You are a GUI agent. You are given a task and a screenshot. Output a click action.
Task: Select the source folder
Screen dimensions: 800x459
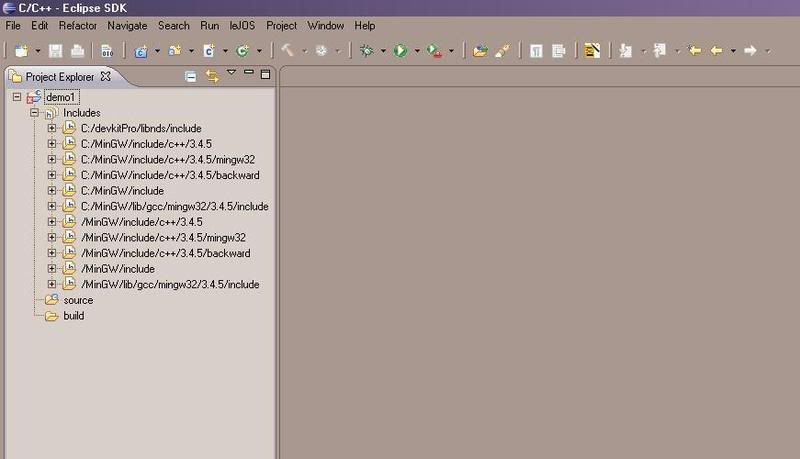[x=78, y=300]
